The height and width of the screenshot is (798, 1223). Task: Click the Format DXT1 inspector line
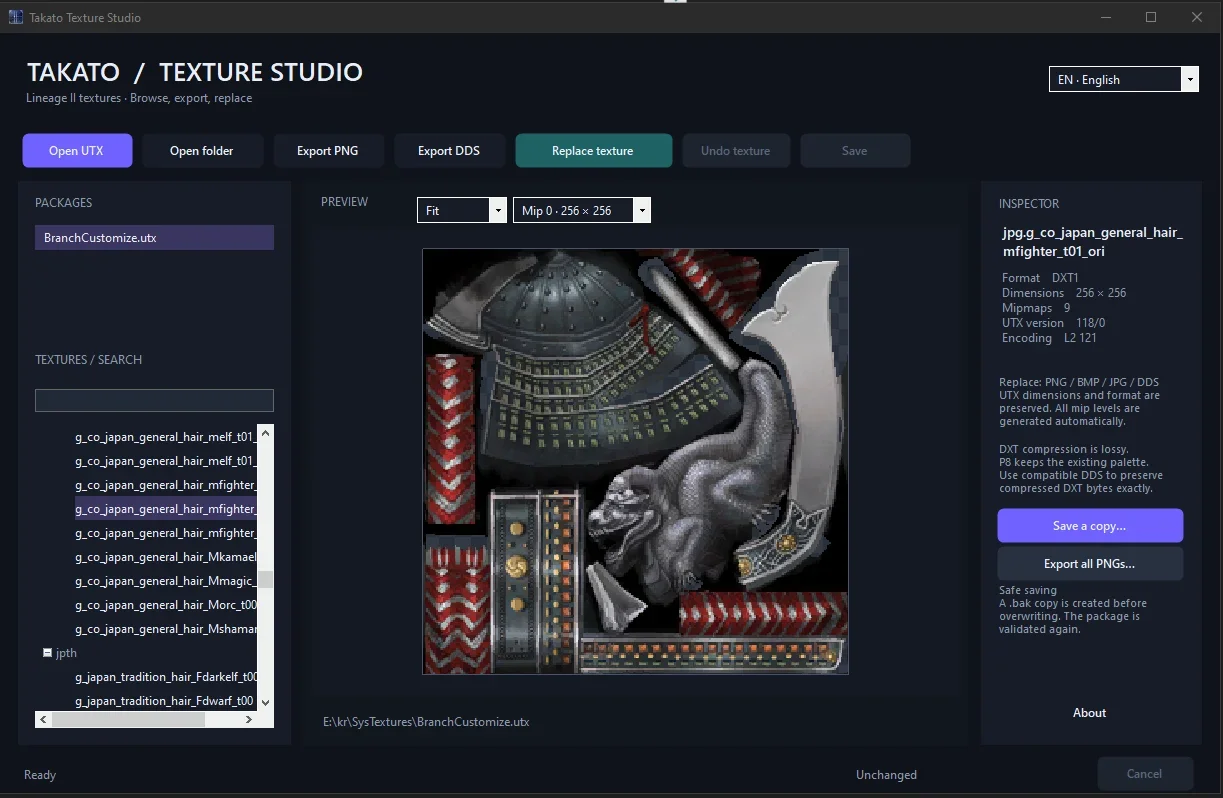[x=1040, y=278]
